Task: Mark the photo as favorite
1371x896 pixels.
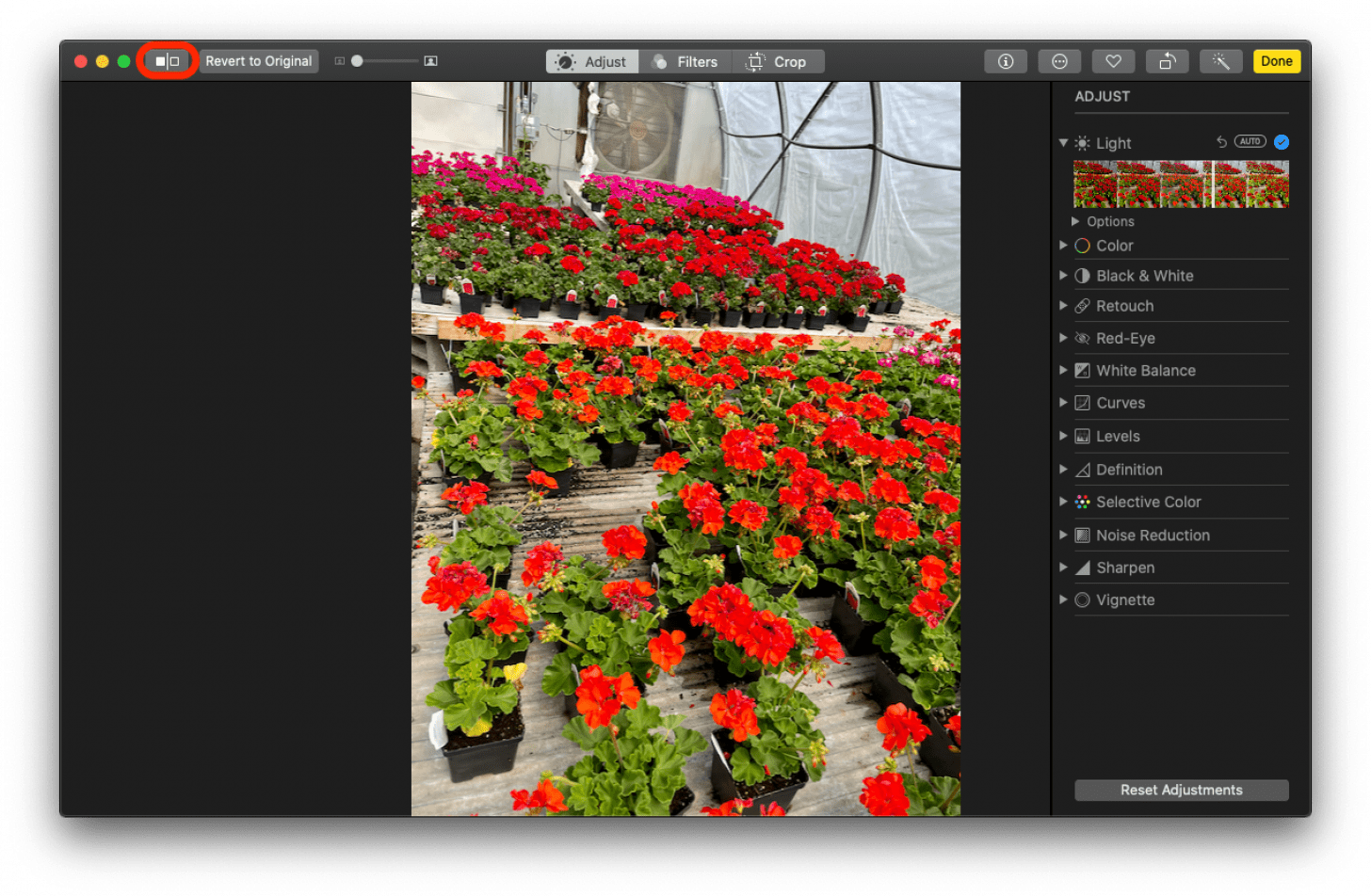Action: pos(1113,60)
